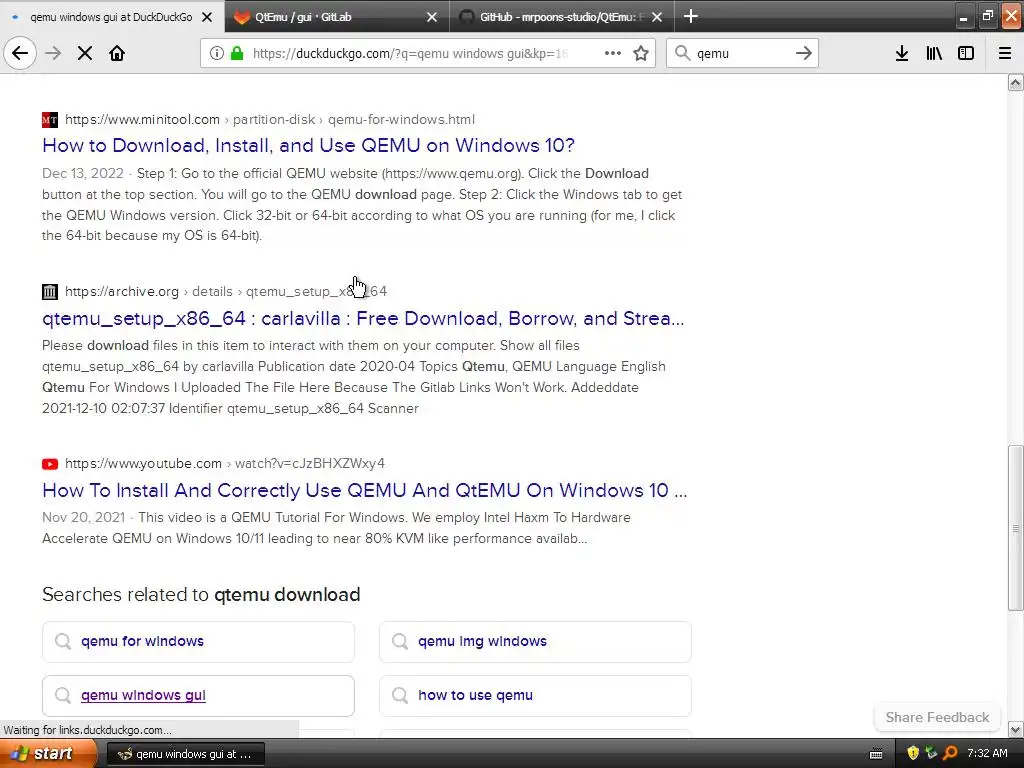Switch to GitHub mrpoons-studio/QtEmu tab
The height and width of the screenshot is (768, 1024).
point(562,16)
